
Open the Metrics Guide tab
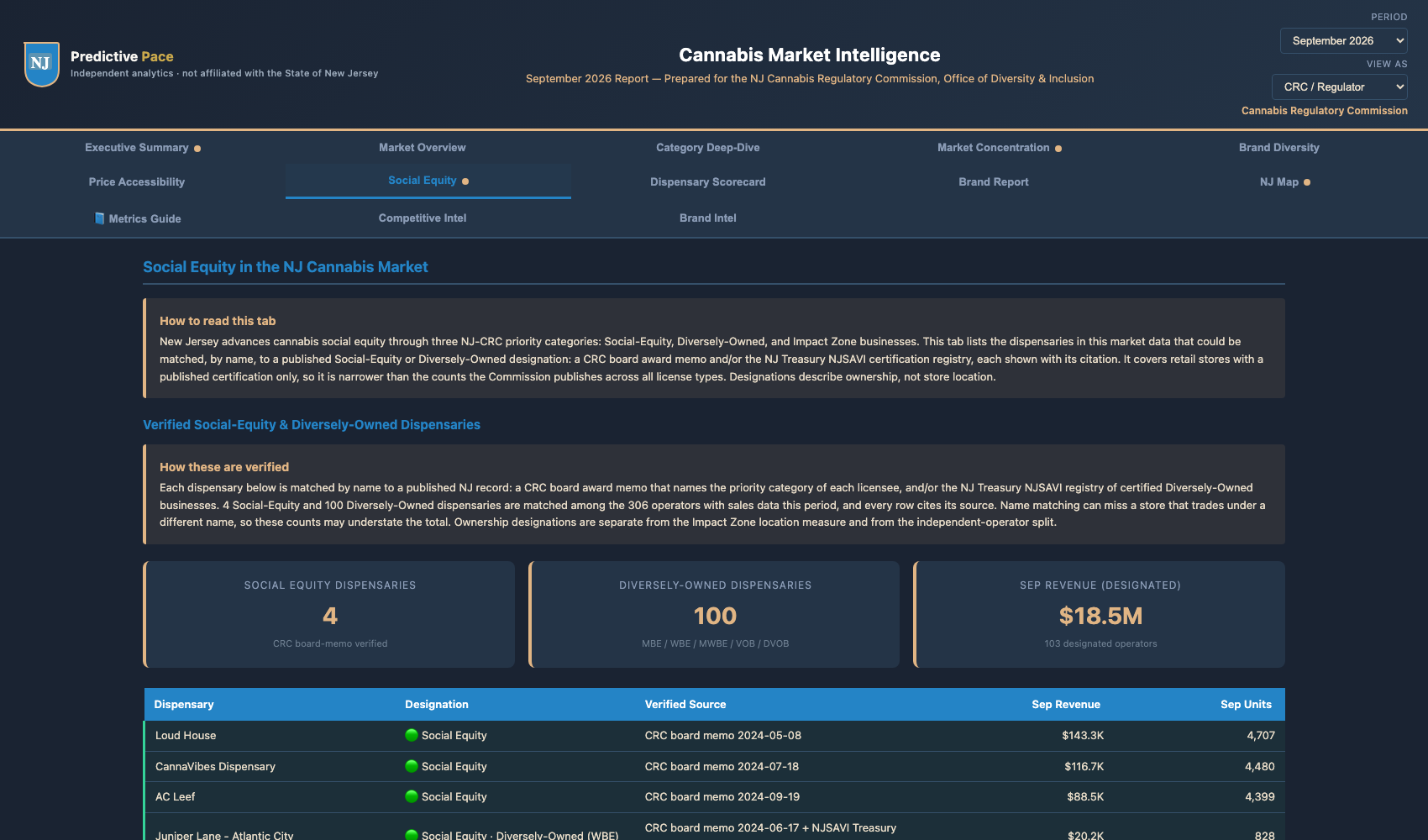pyautogui.click(x=143, y=218)
